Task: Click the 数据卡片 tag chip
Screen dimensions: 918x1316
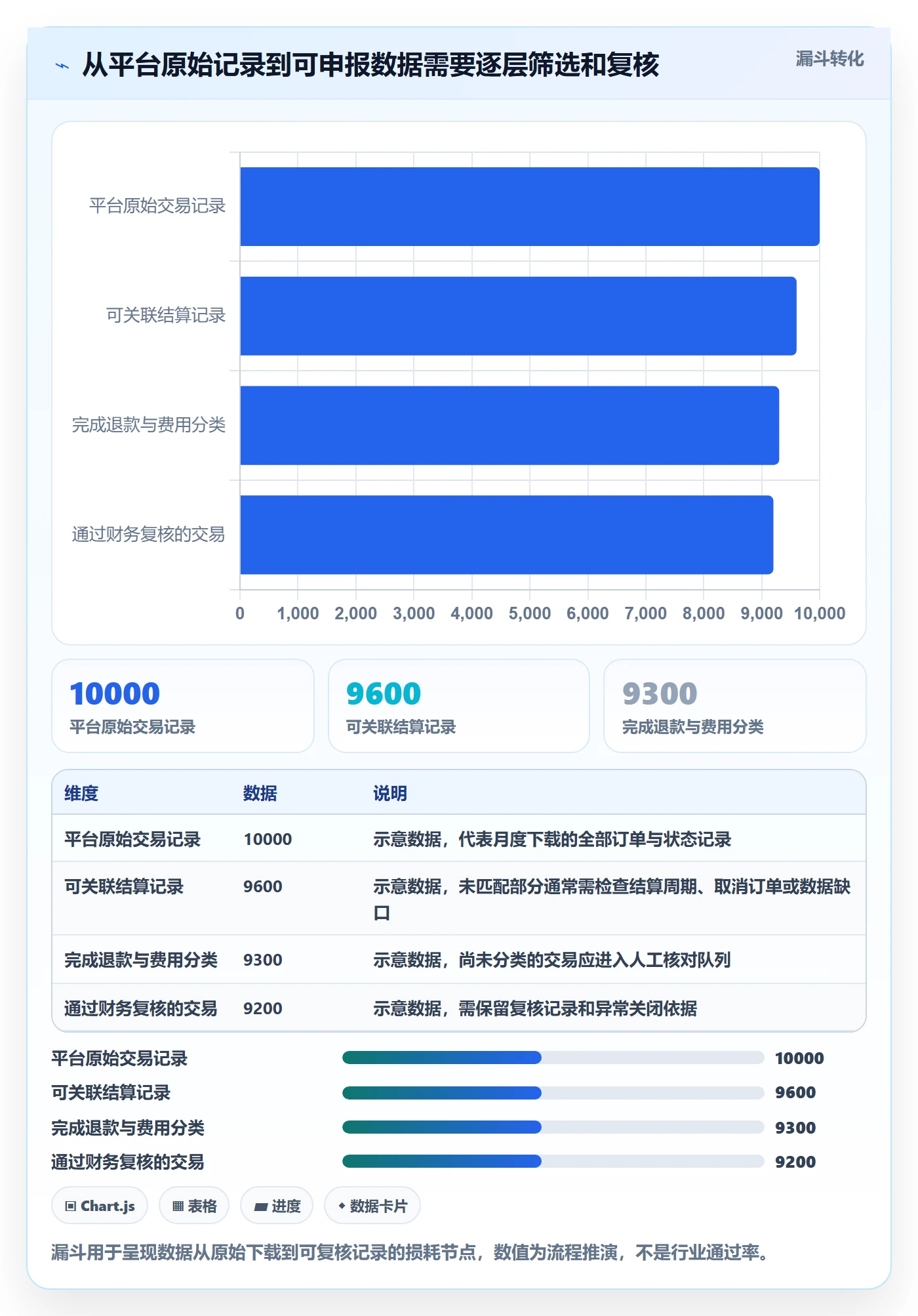Action: pyautogui.click(x=372, y=1206)
